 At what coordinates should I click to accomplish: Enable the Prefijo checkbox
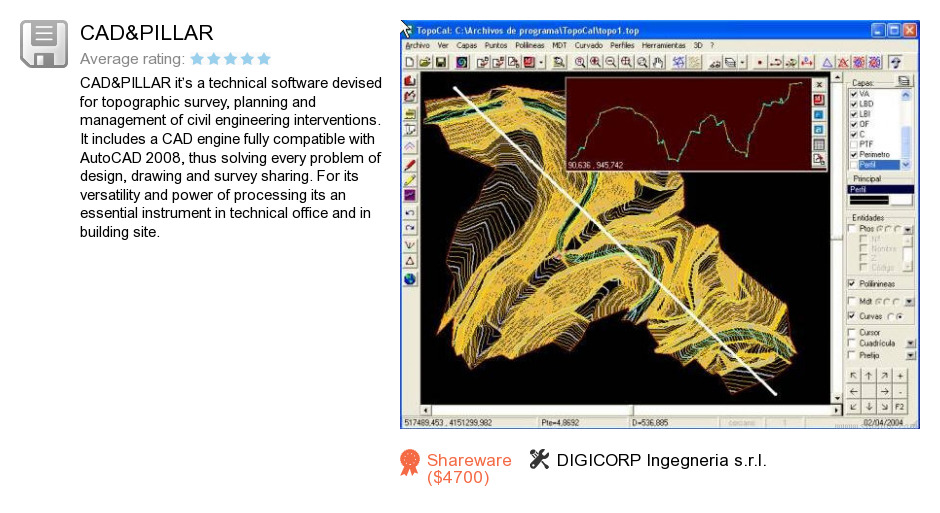point(852,355)
